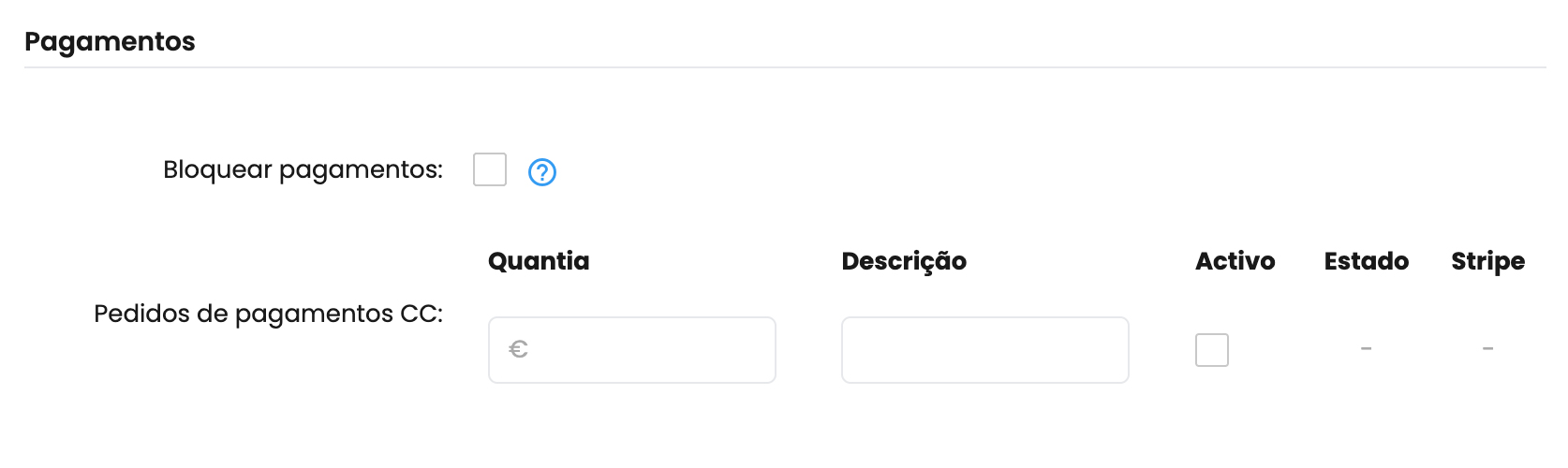This screenshot has height=468, width=1568.
Task: Click the Pedidos de pagamentos CC label
Action: tap(268, 314)
